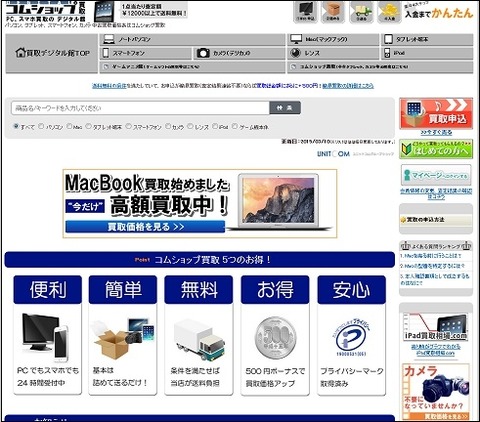
Task: Click the コムショップ買取 site logo
Action: coord(45,12)
